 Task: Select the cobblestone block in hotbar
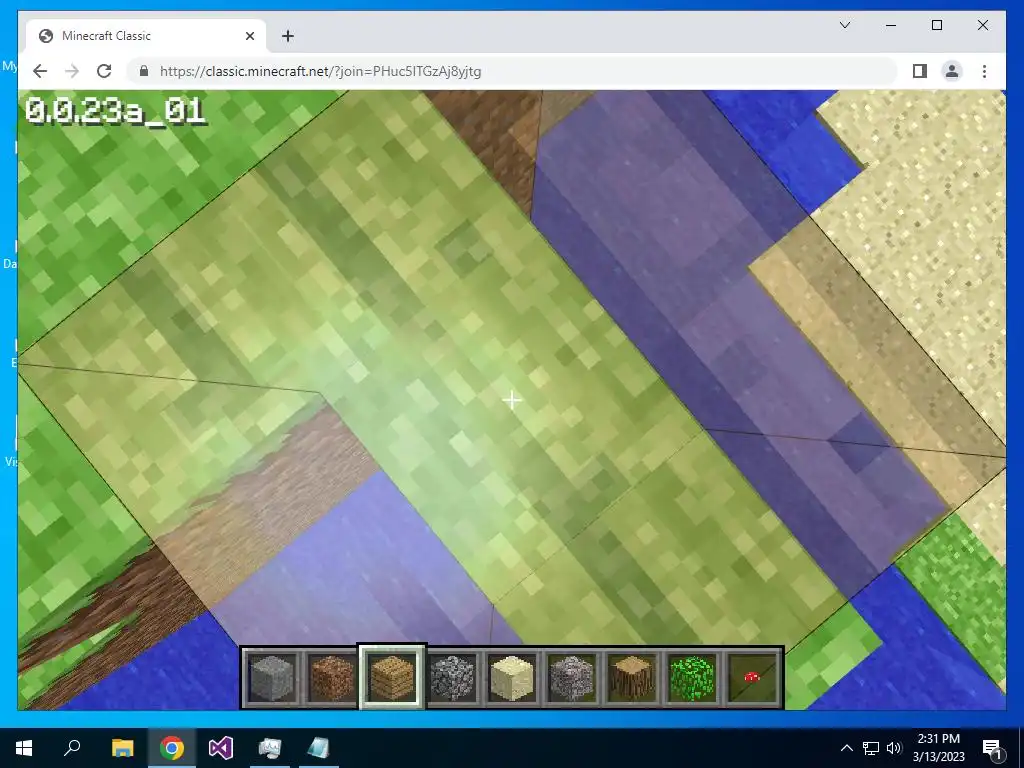(451, 678)
